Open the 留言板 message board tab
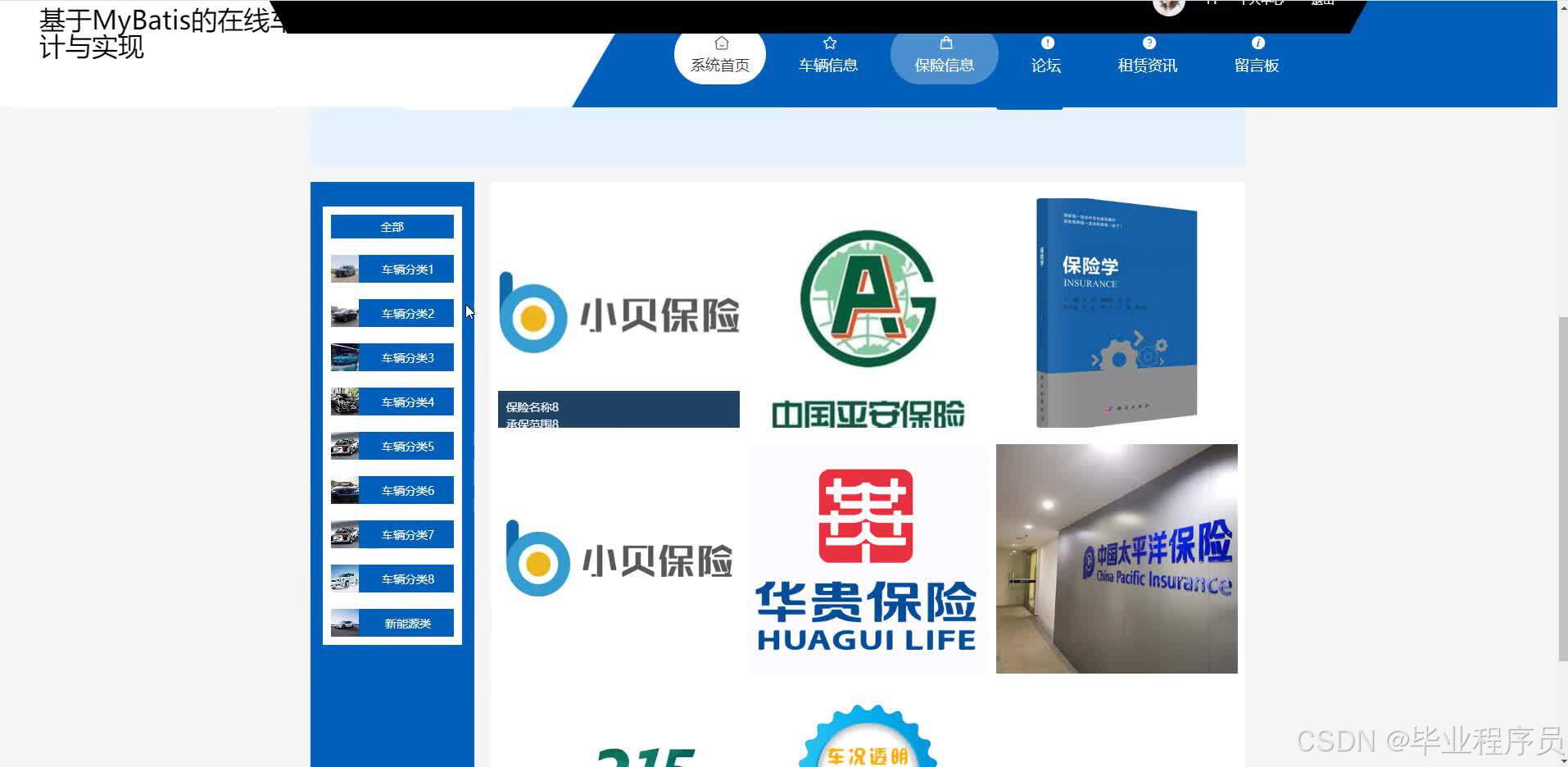 tap(1257, 56)
